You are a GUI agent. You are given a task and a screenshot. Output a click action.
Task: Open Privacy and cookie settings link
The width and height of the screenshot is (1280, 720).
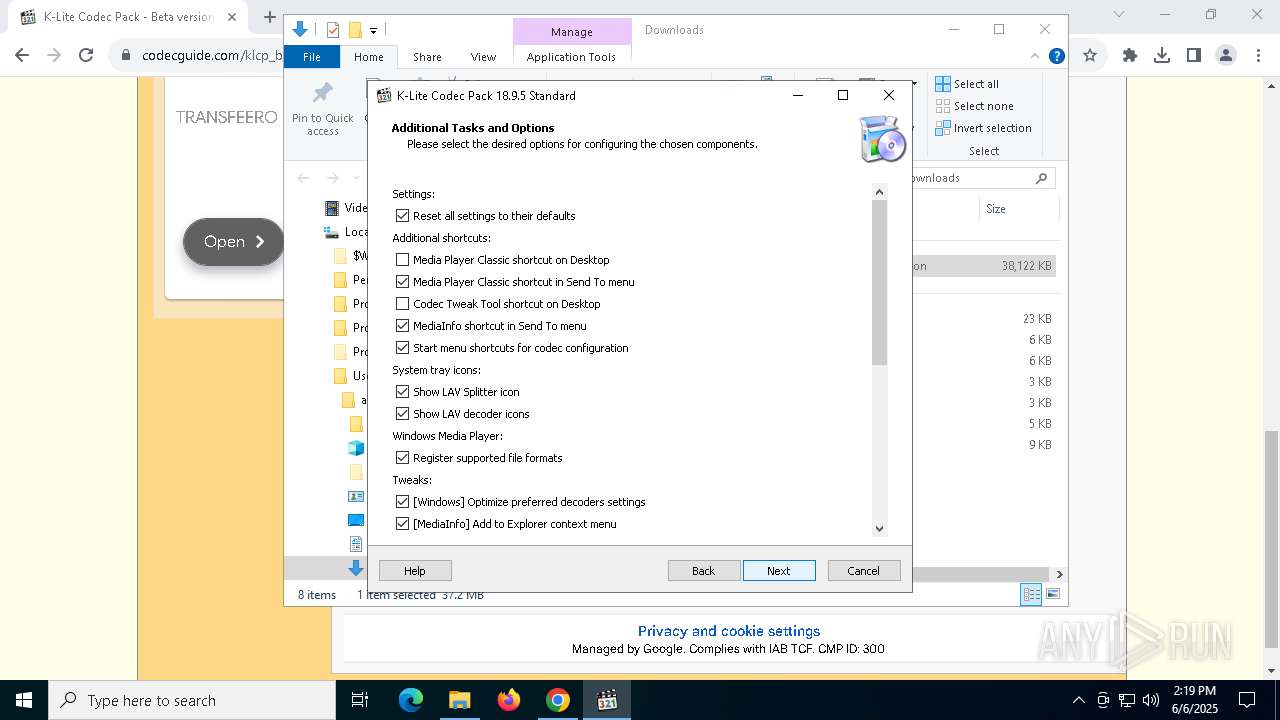(729, 631)
